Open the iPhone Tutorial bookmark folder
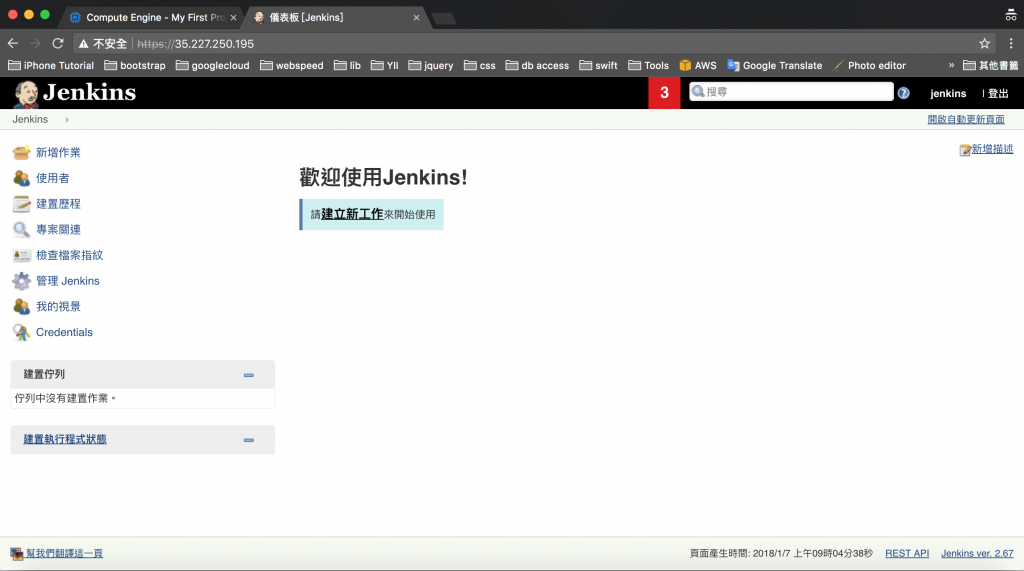 pos(51,65)
